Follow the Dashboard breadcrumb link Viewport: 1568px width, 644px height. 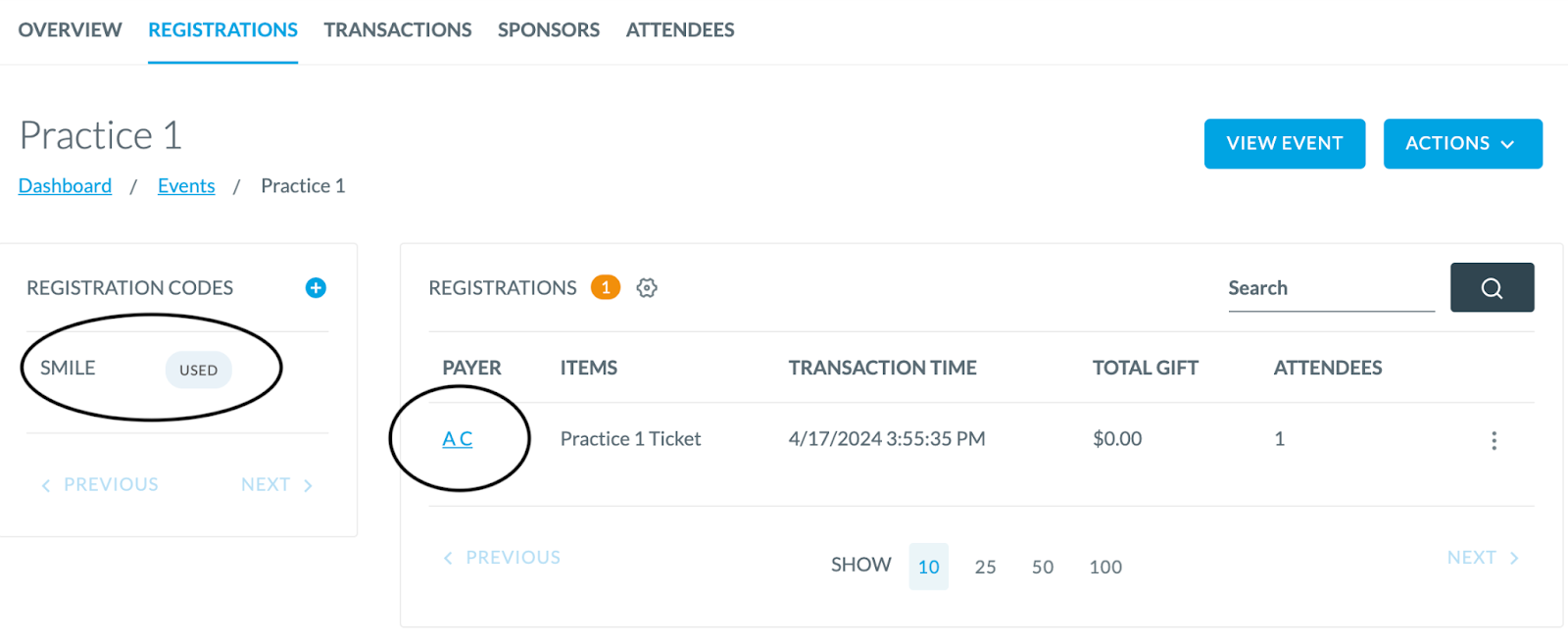click(x=65, y=186)
